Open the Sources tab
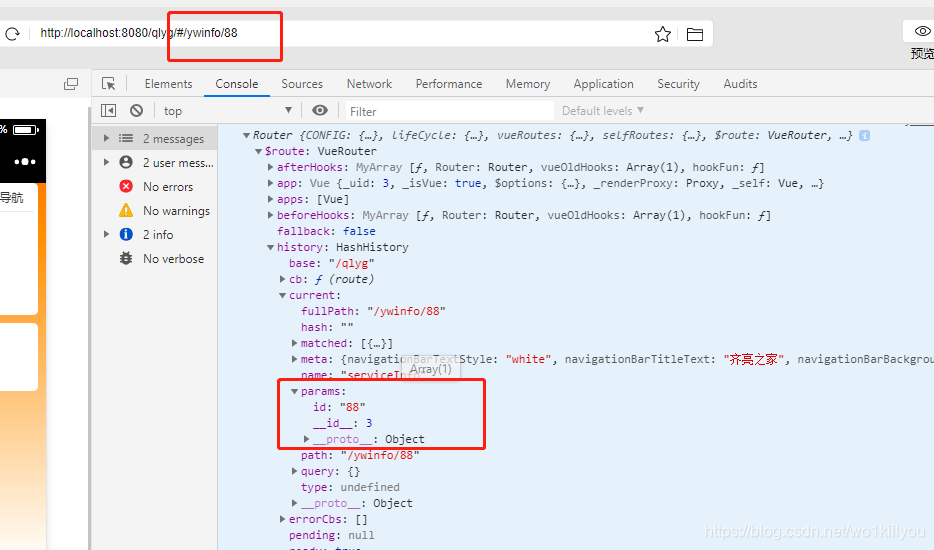Screen dimensions: 934x550 click(x=302, y=84)
